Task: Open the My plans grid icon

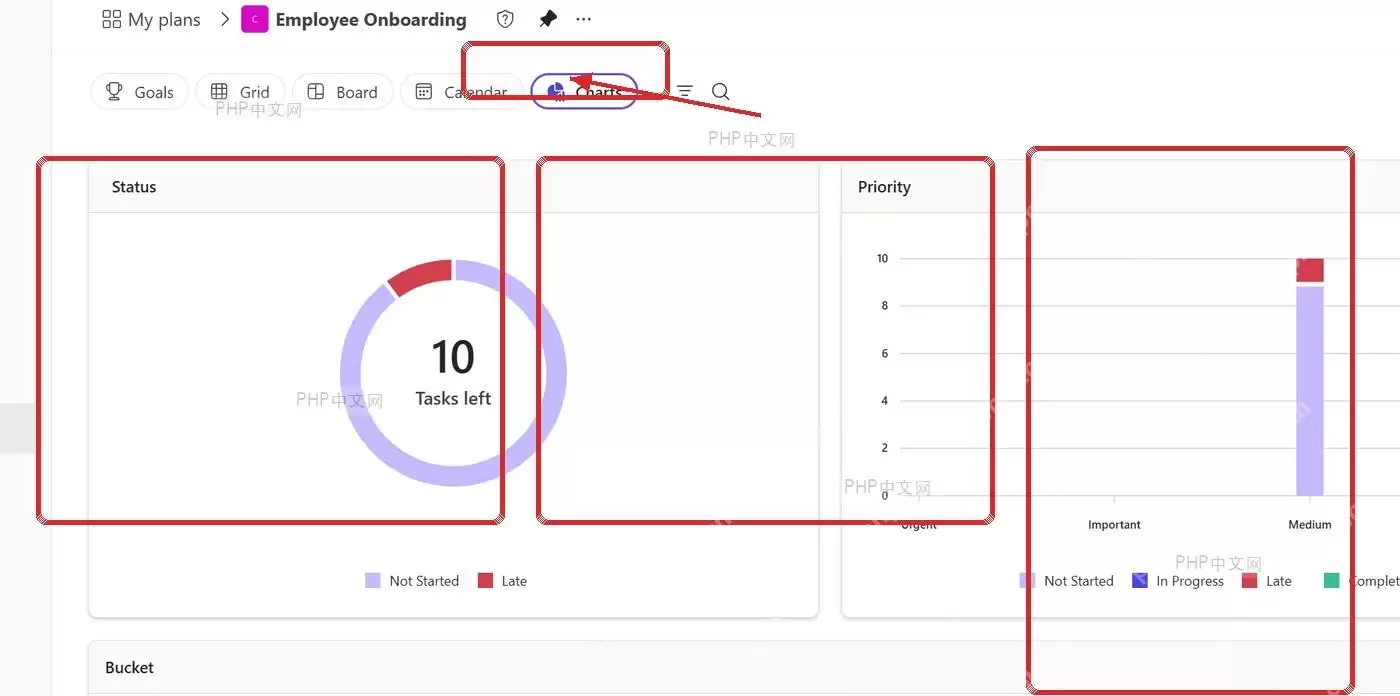Action: (111, 19)
